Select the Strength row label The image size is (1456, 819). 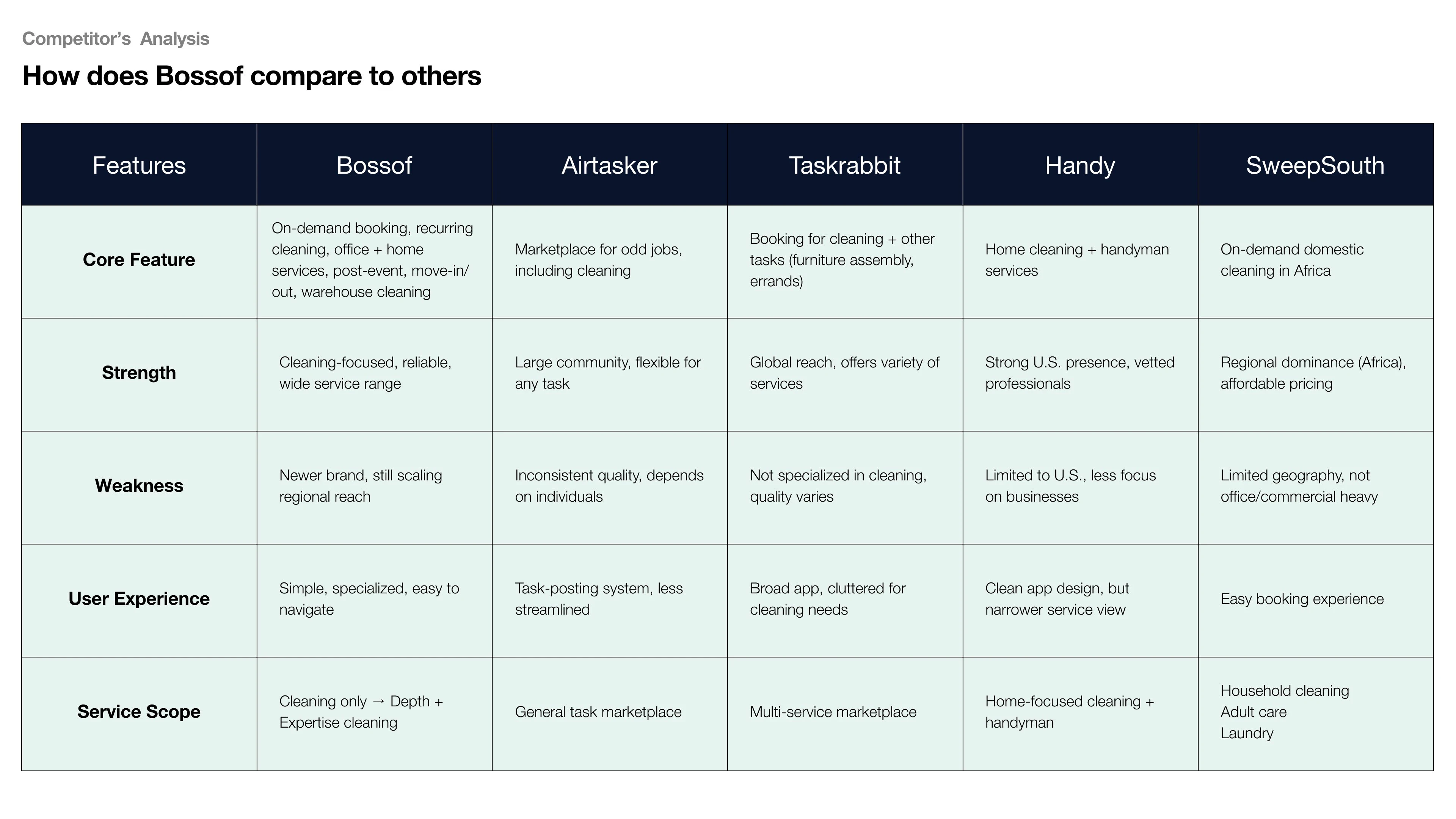coord(139,373)
